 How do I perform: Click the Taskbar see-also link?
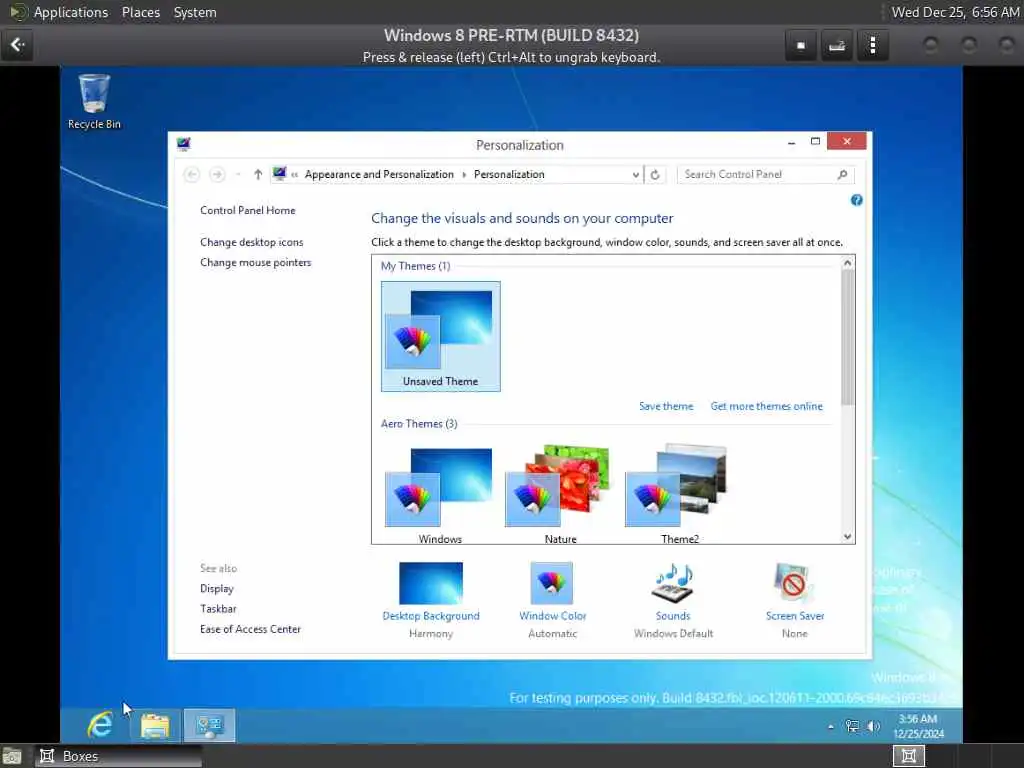pyautogui.click(x=218, y=609)
